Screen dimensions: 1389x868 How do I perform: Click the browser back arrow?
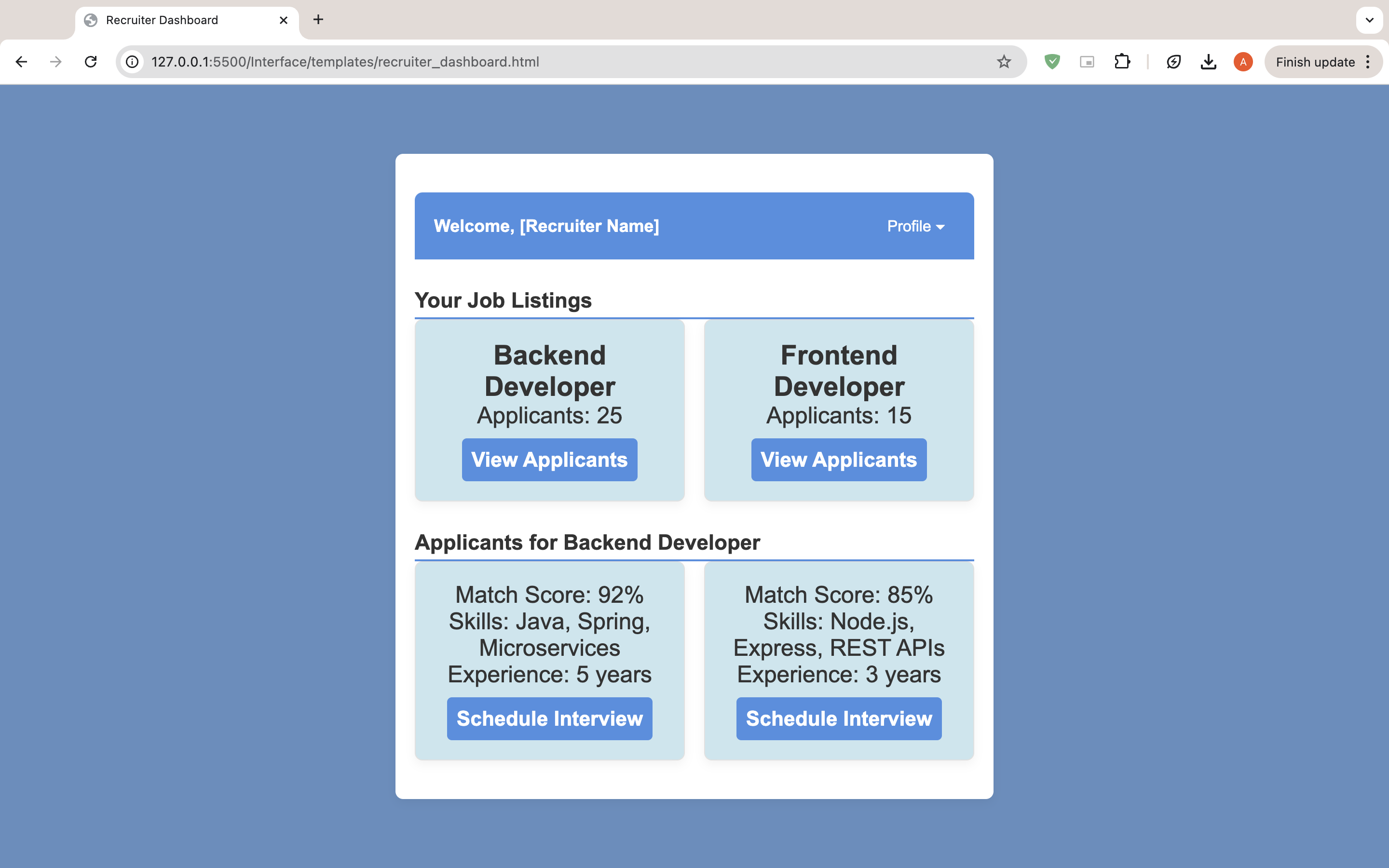(x=21, y=61)
